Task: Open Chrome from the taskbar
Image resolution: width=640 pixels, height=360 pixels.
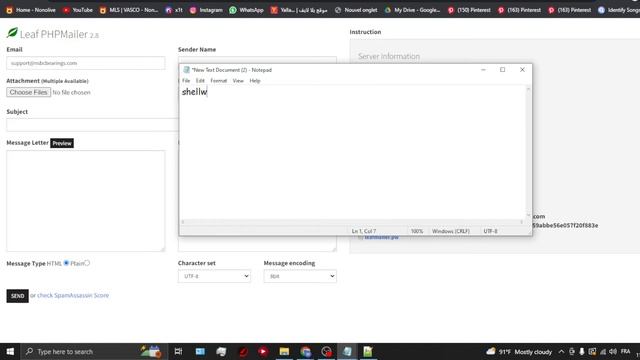Action: [x=305, y=351]
